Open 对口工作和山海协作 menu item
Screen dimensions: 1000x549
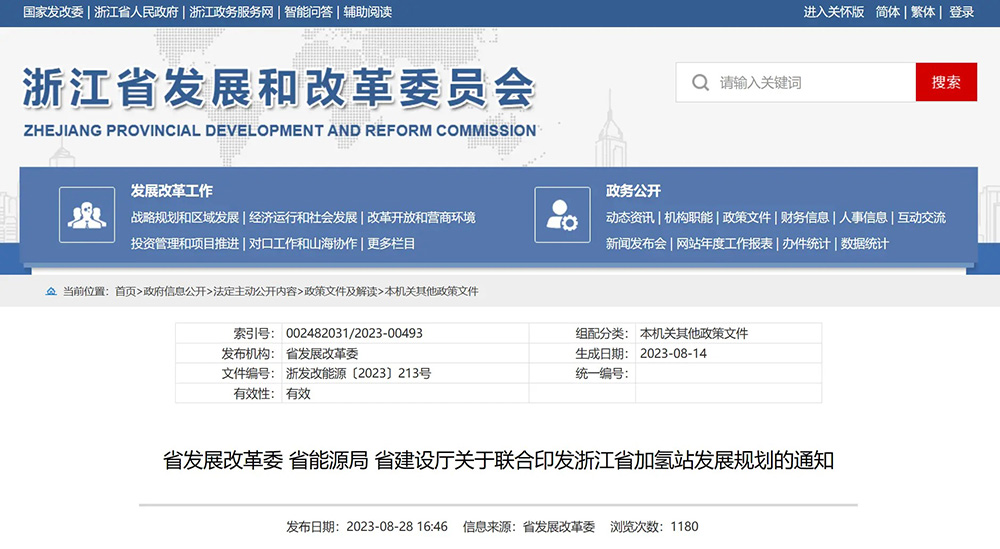303,244
